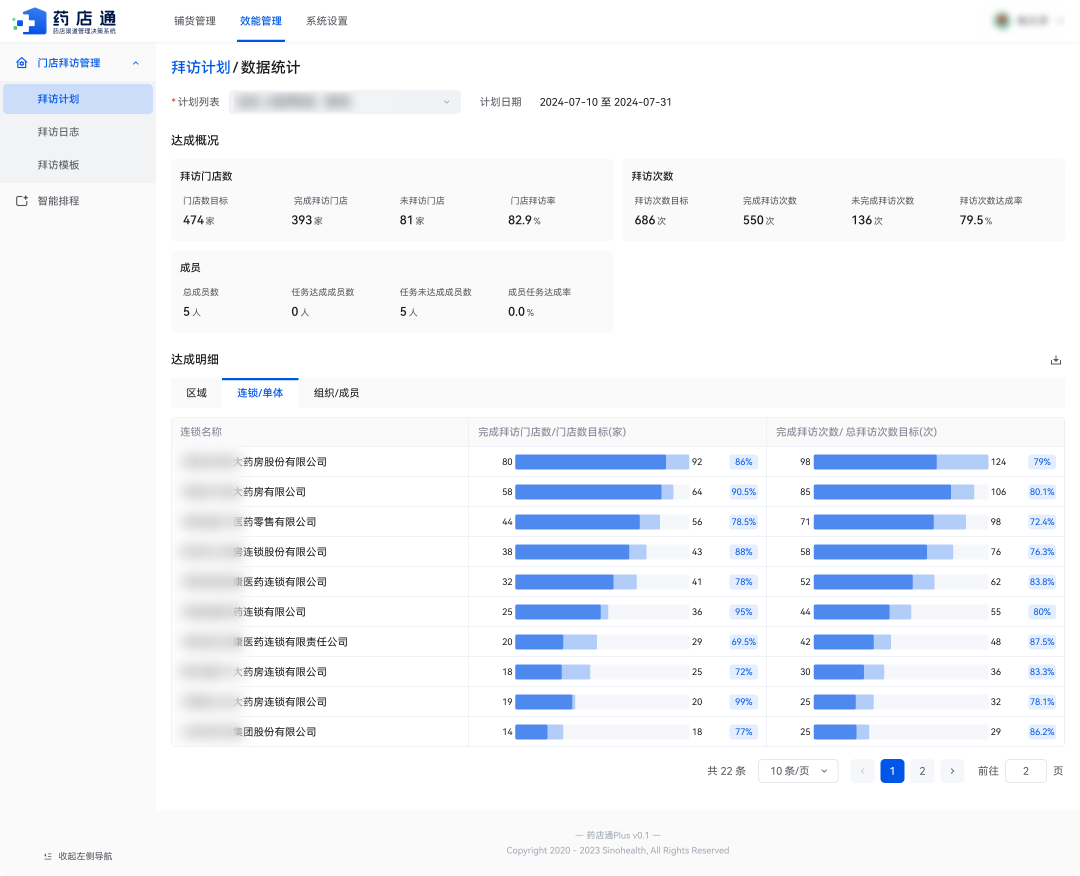The image size is (1080, 876).
Task: Go to next page arrow
Action: point(952,771)
